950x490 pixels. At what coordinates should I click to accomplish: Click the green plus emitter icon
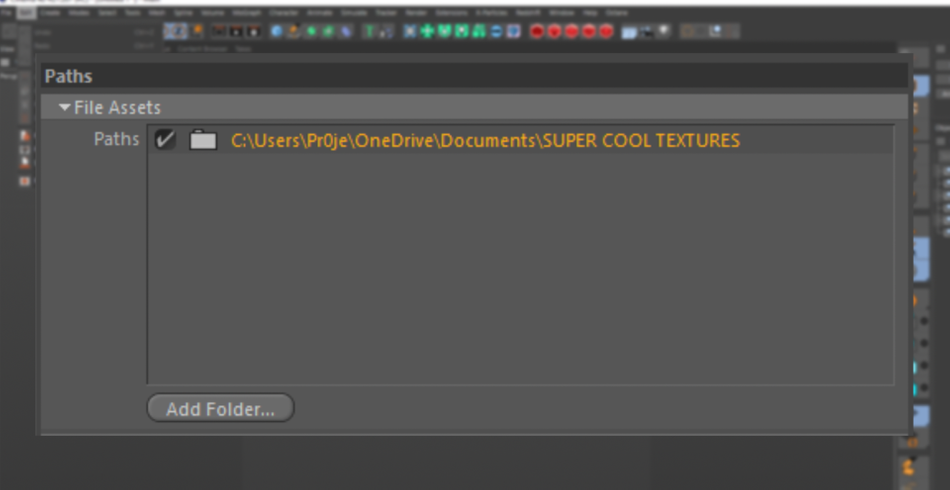(x=427, y=31)
